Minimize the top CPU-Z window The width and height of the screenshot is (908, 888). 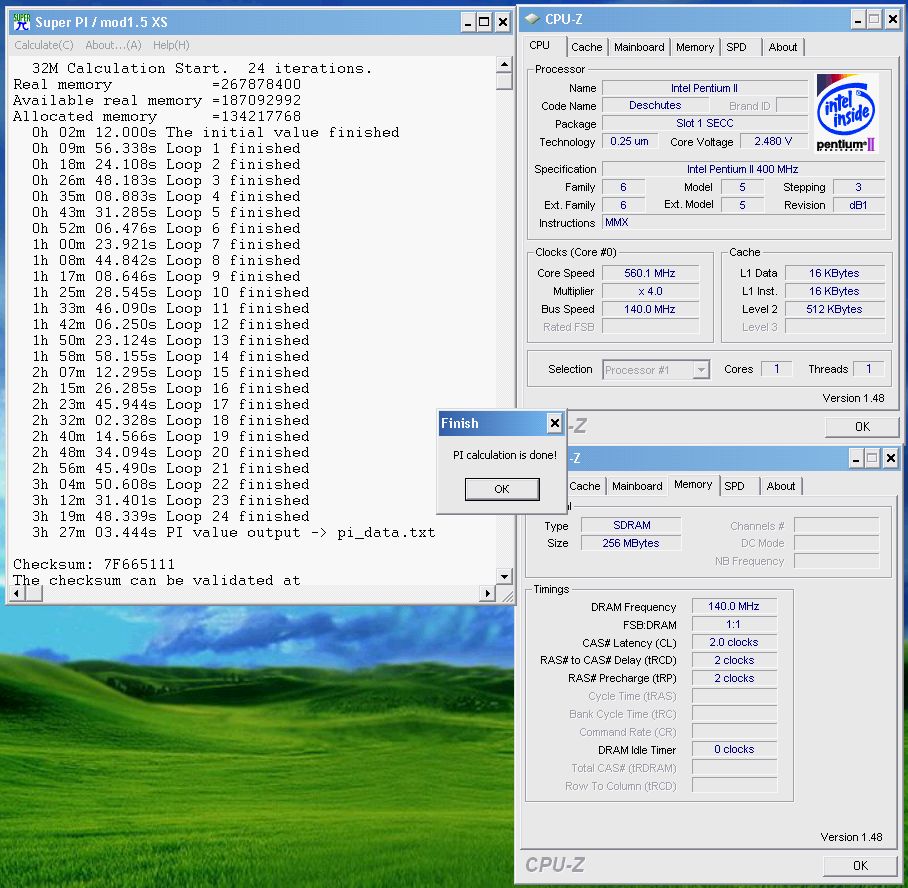[858, 20]
